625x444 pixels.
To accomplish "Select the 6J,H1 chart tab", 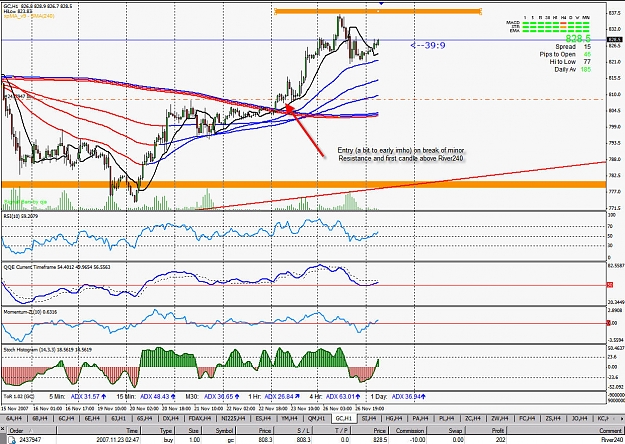I will (x=118, y=418).
